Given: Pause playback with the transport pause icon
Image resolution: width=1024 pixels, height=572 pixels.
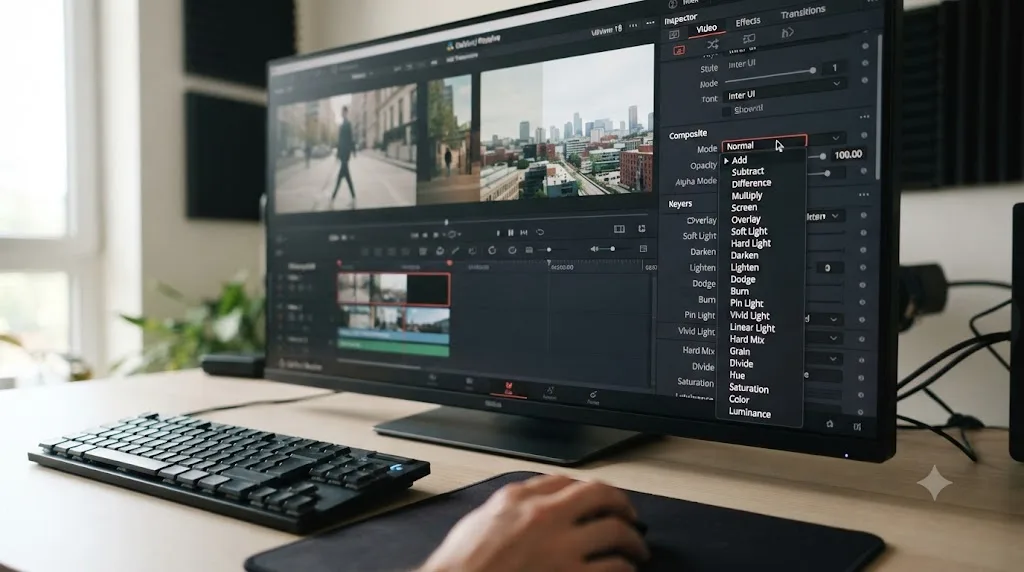Looking at the screenshot, I should 511,232.
